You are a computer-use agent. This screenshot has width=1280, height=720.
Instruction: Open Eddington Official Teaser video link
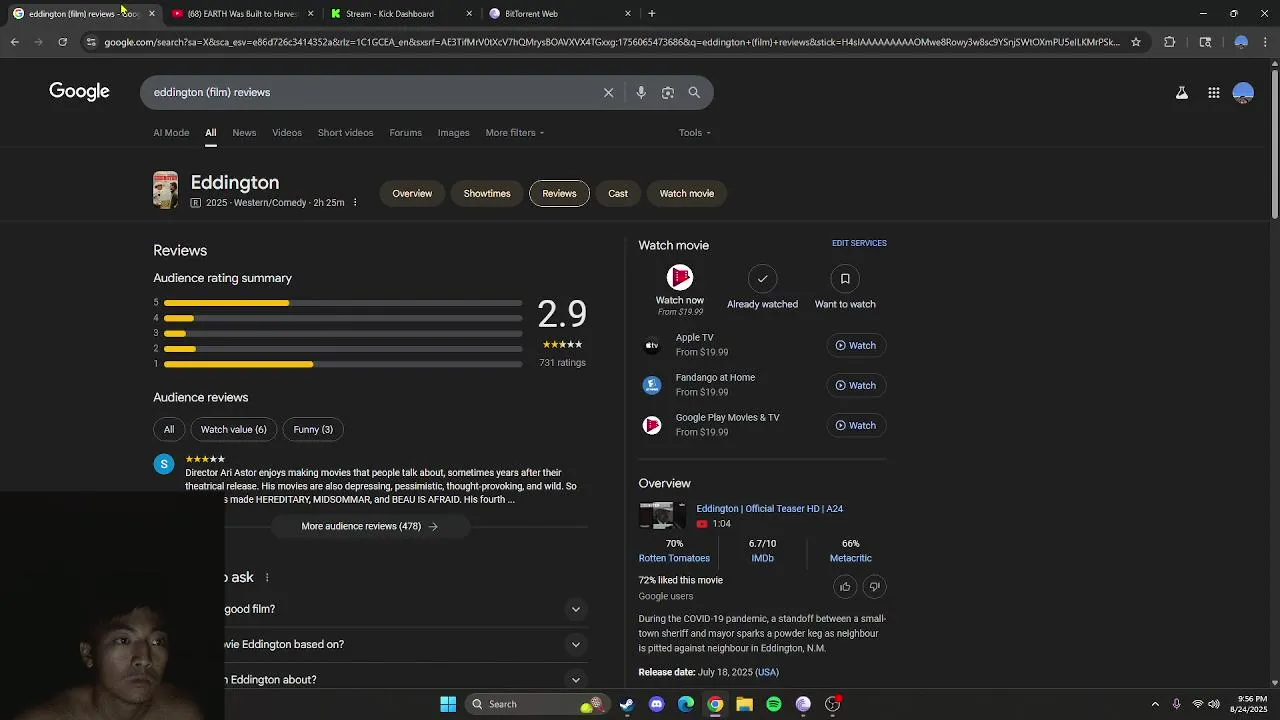[x=769, y=509]
